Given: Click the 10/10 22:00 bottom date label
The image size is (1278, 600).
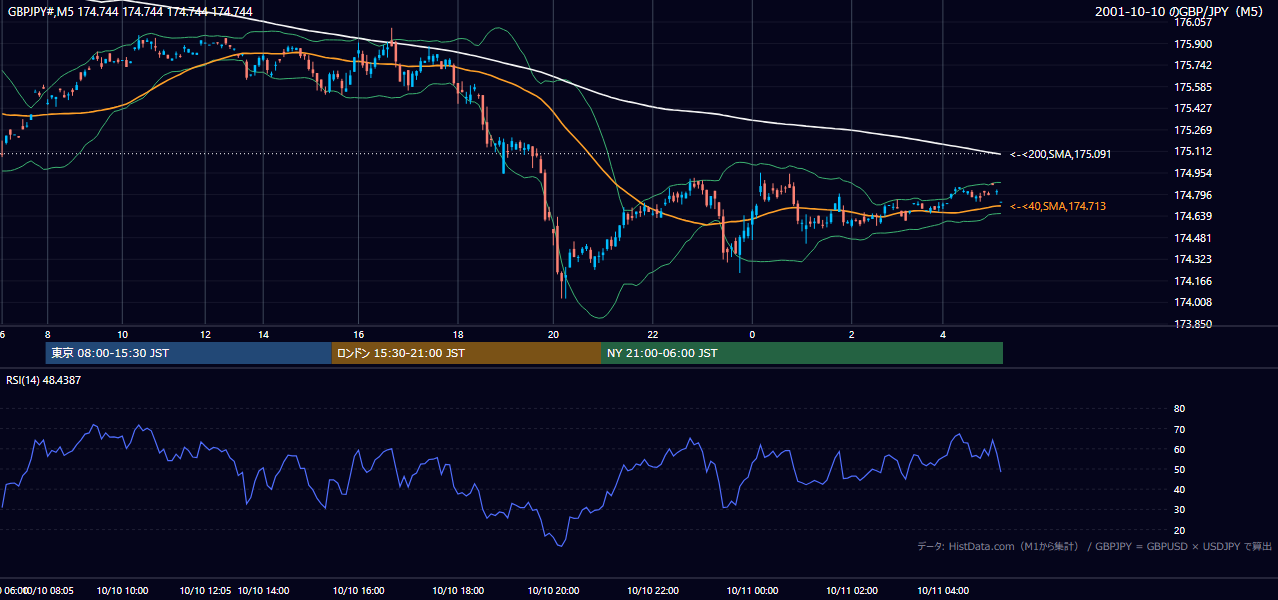Looking at the screenshot, I should (x=653, y=591).
